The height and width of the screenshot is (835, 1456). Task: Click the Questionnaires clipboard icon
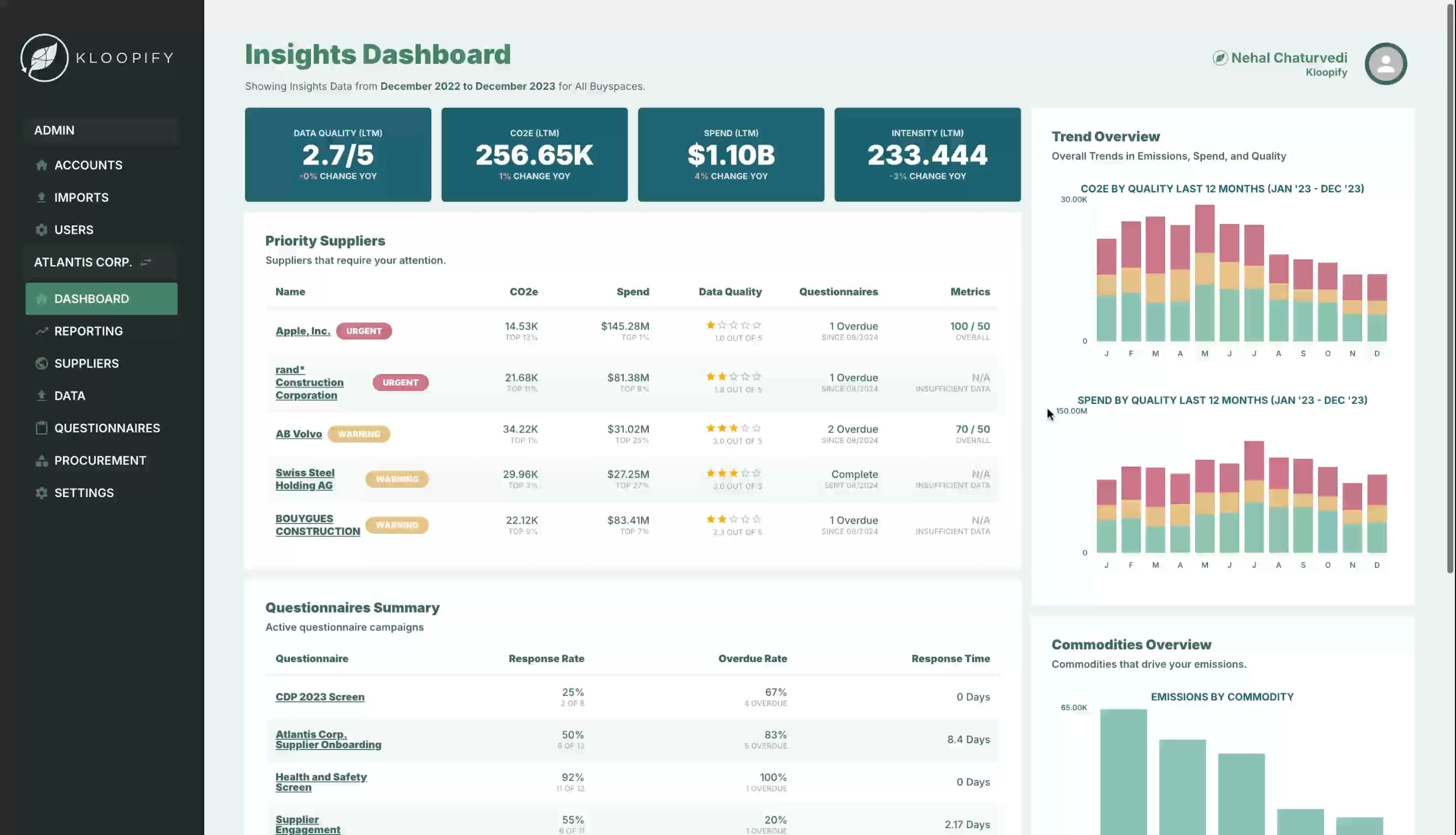click(41, 428)
